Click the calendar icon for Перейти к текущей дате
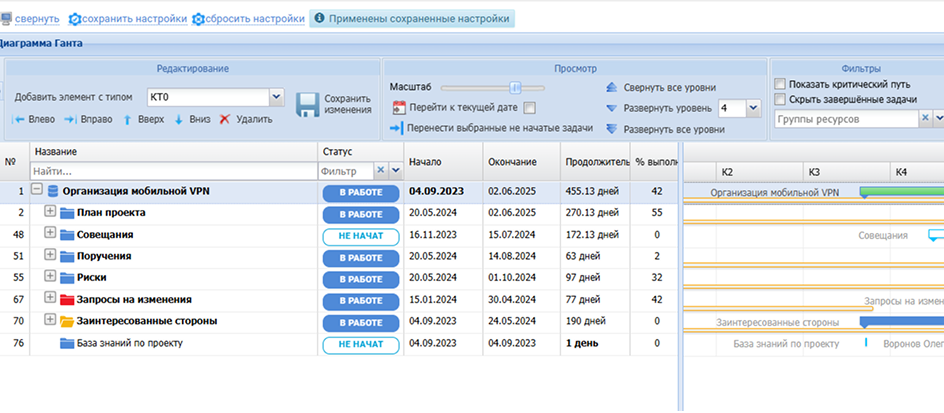The width and height of the screenshot is (944, 413). coord(398,107)
